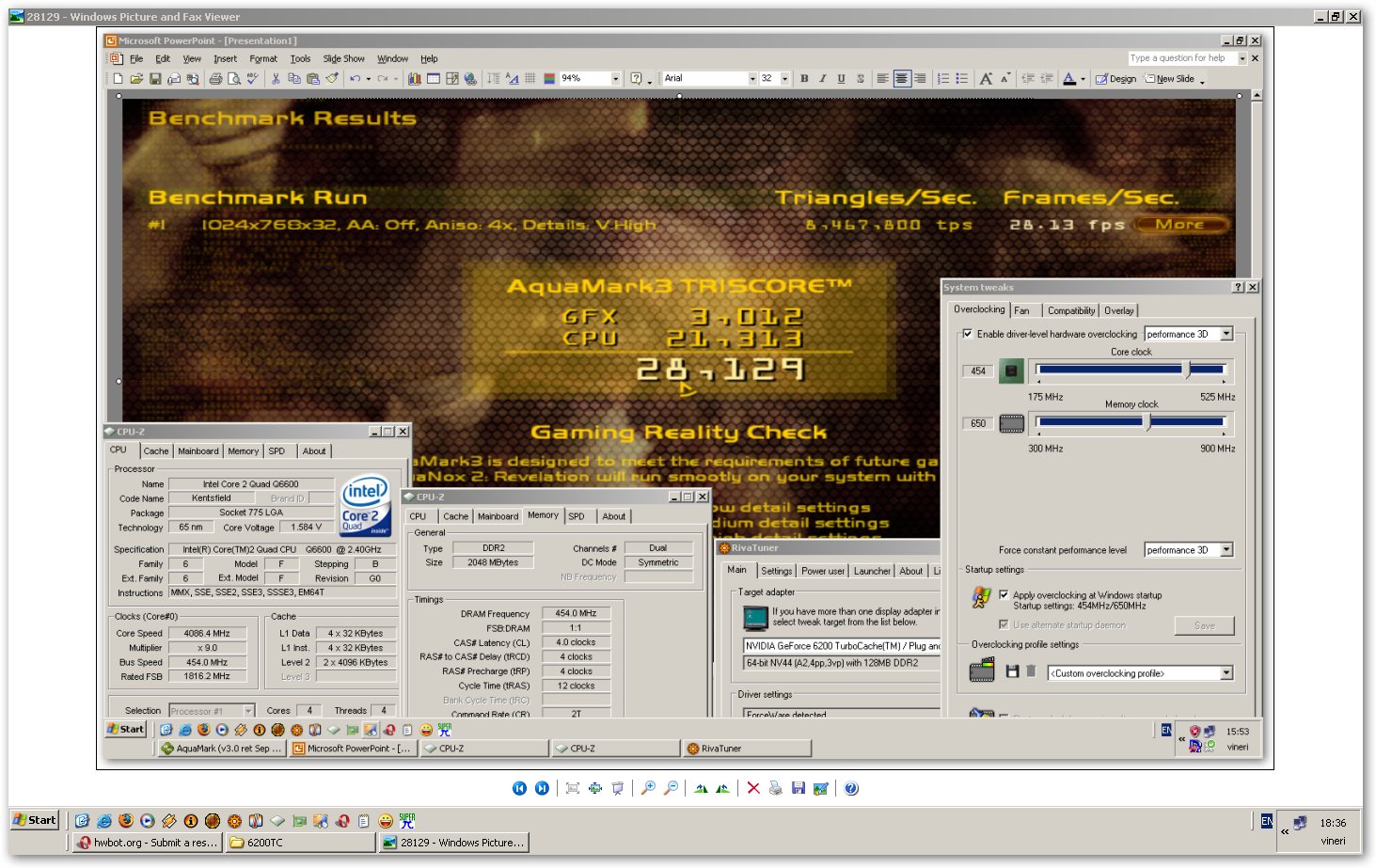Toggle Use alternate startup daemon checkbox

tap(1004, 624)
